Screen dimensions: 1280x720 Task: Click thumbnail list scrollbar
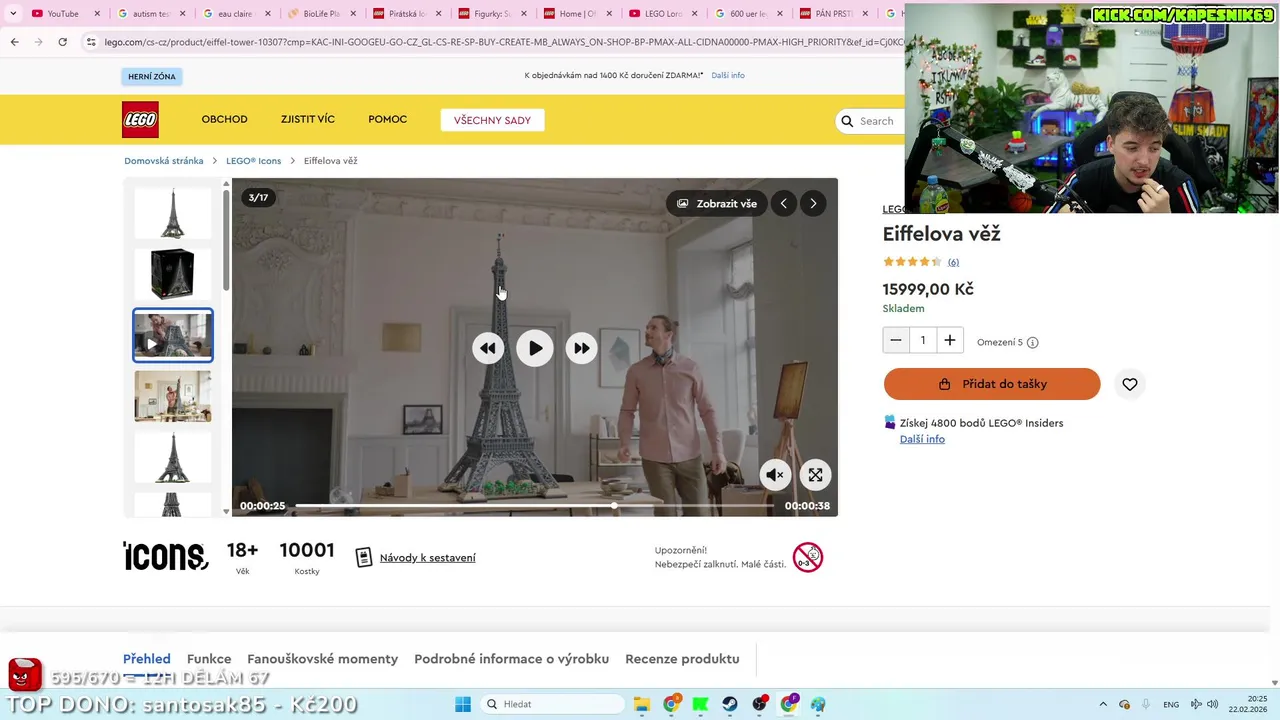[x=226, y=240]
